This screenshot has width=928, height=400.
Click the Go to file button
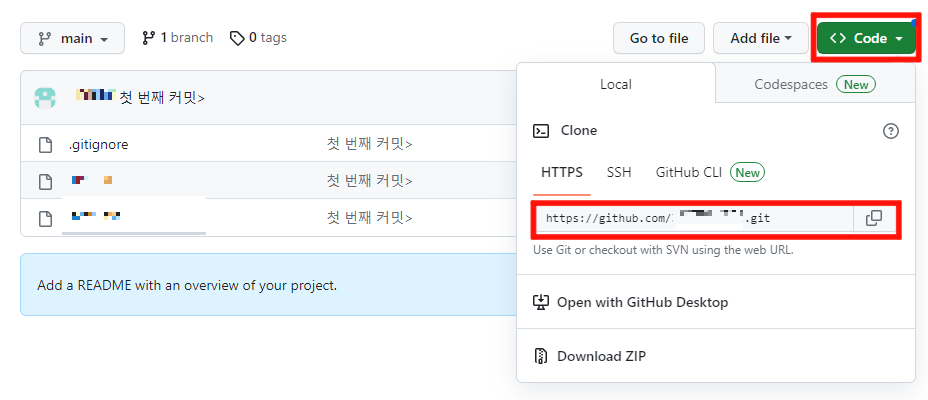(x=659, y=38)
